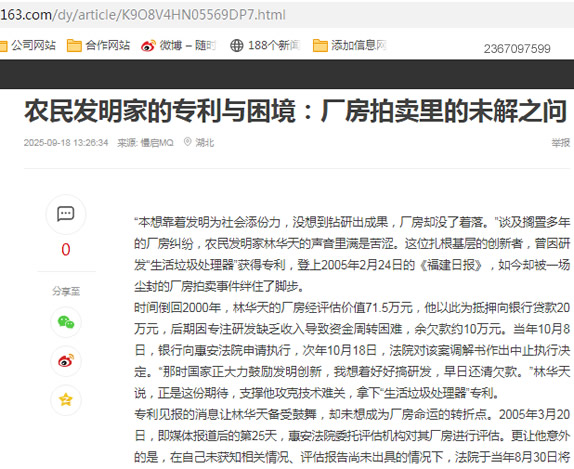Click the 188个新闻 bookmark label

275,45
